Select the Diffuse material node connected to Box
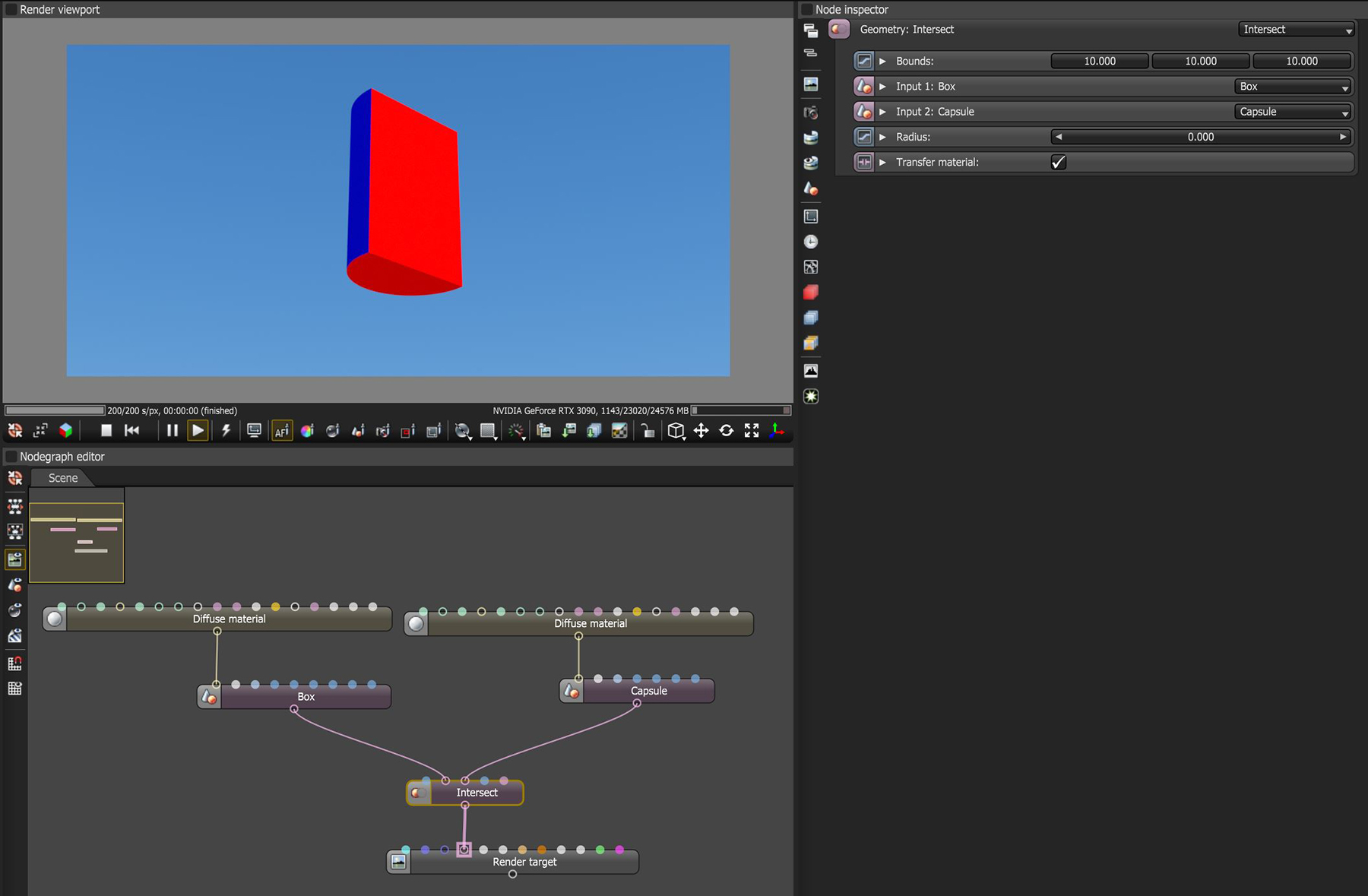The height and width of the screenshot is (896, 1368). click(x=217, y=619)
